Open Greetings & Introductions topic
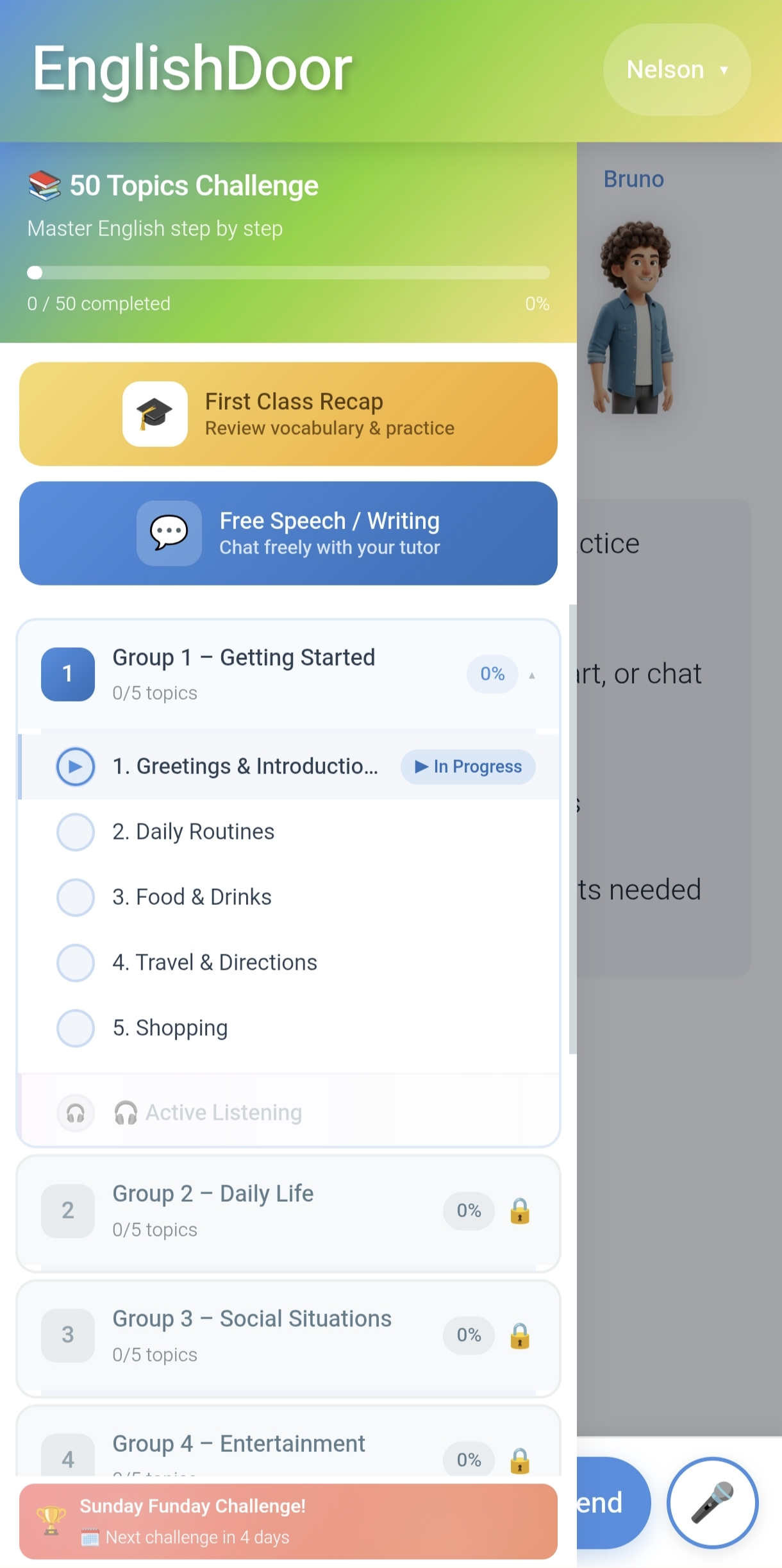The image size is (782, 1568). [288, 766]
